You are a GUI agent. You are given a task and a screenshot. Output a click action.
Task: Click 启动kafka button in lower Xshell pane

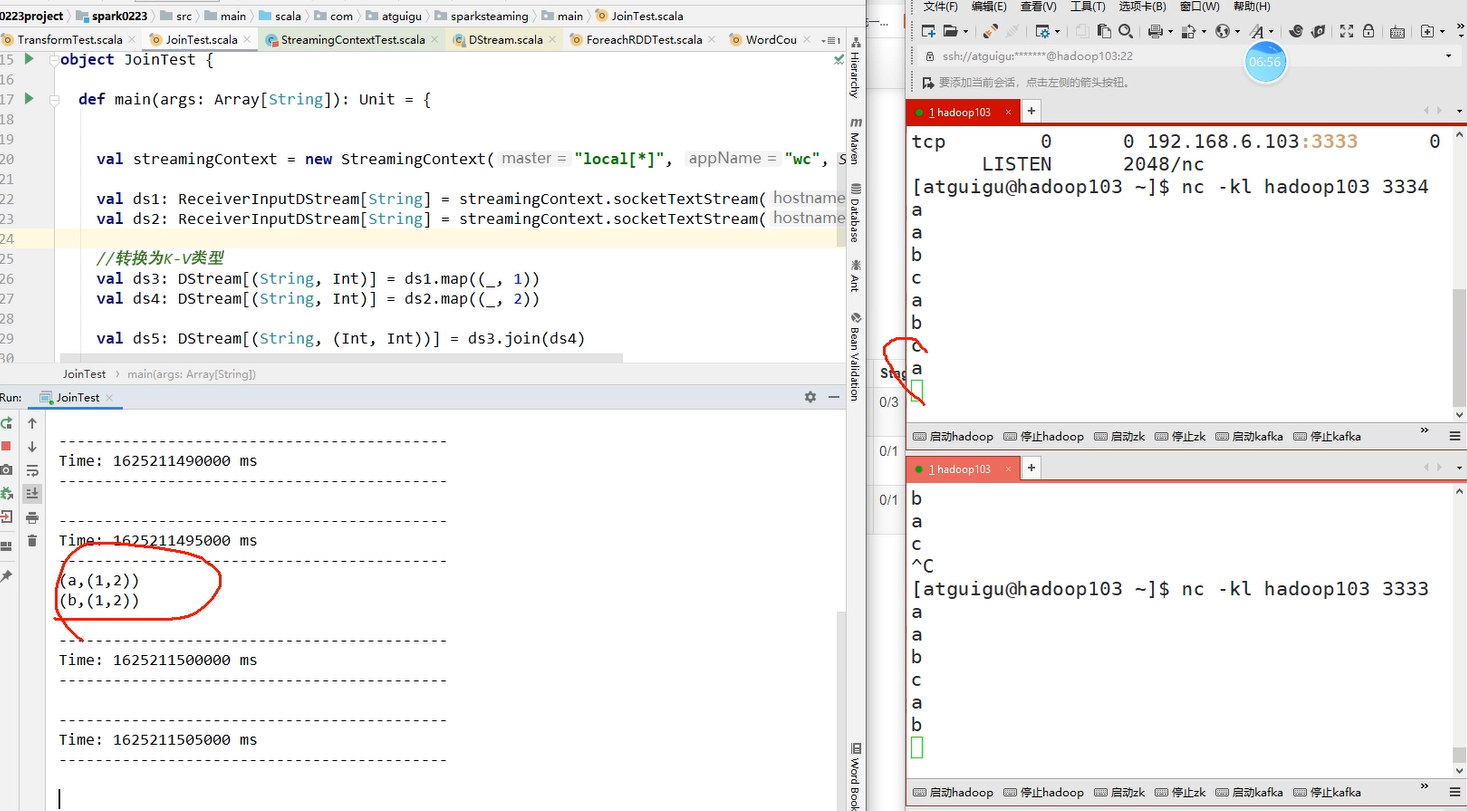[1249, 792]
